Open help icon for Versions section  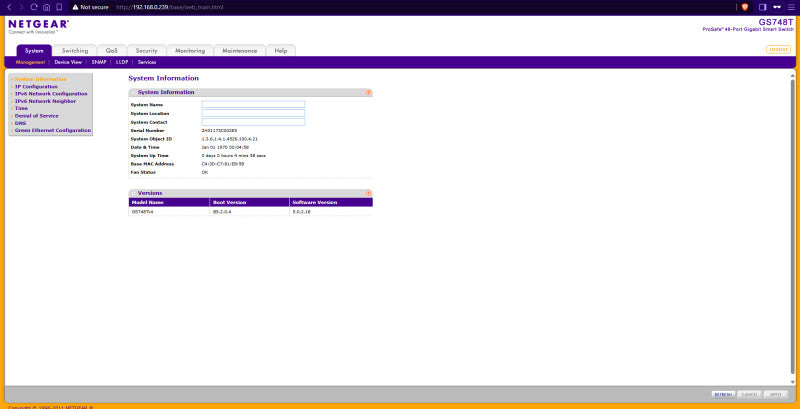[368, 193]
